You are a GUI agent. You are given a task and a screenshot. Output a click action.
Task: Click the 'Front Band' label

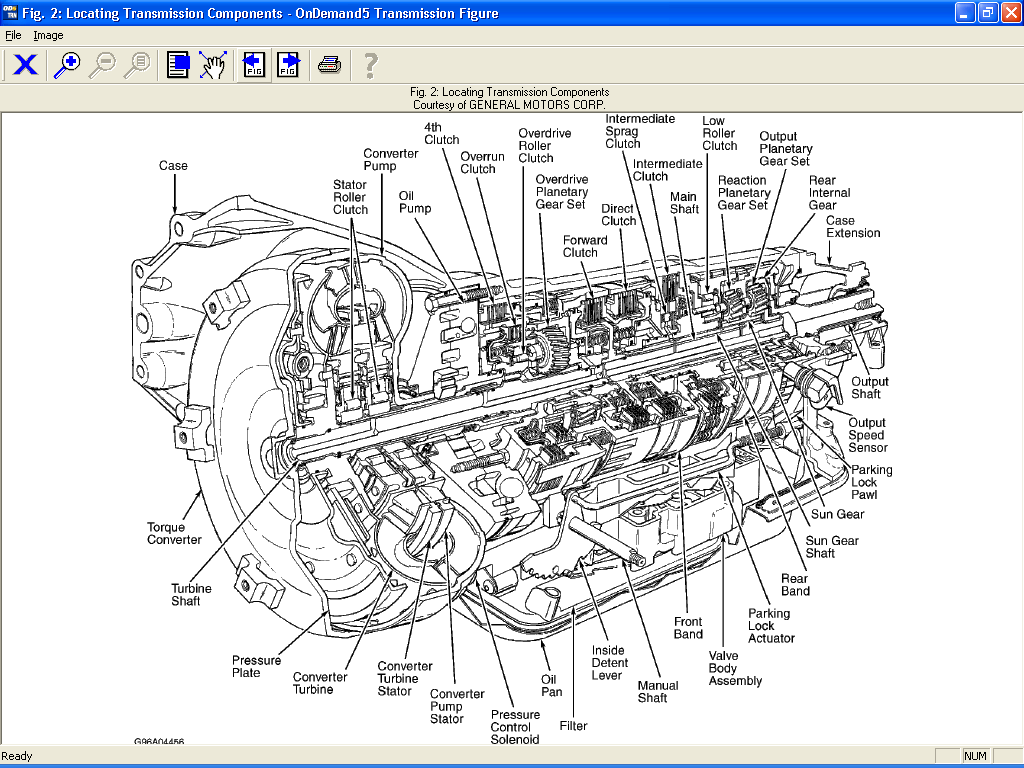point(688,628)
